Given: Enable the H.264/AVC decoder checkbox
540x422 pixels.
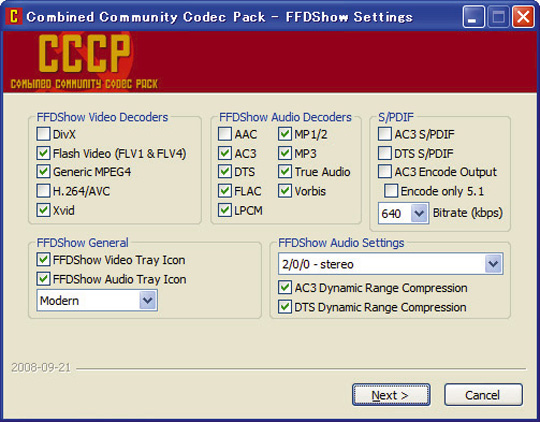Looking at the screenshot, I should pyautogui.click(x=43, y=191).
